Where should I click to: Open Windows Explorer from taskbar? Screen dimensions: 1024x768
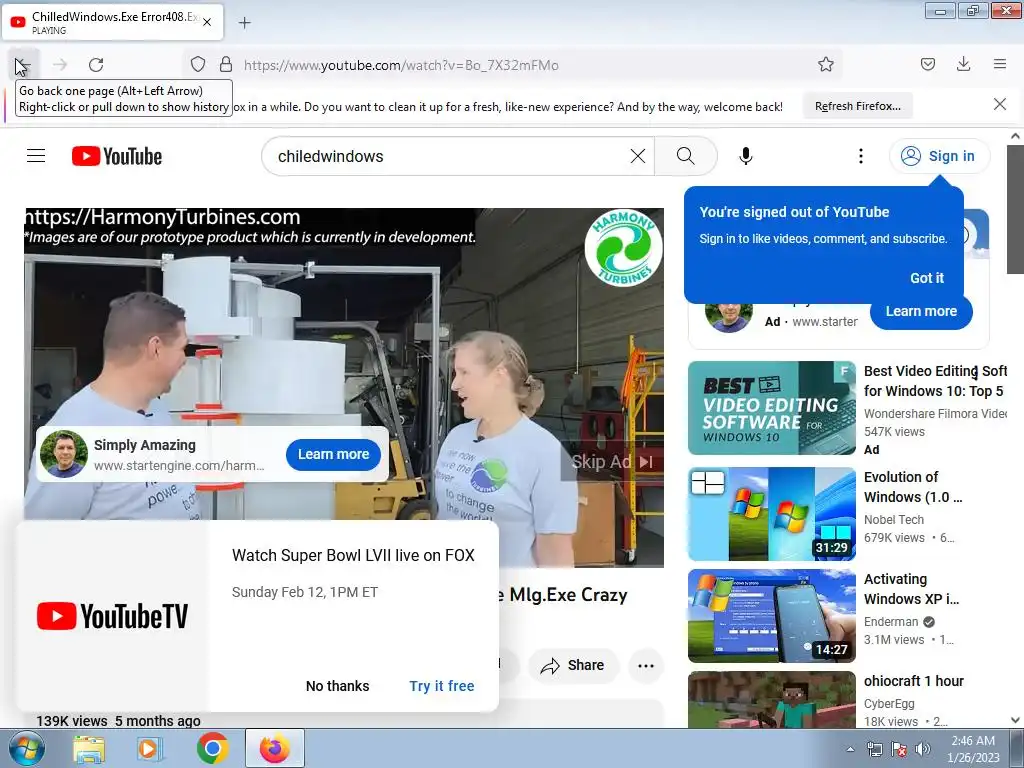(89, 748)
